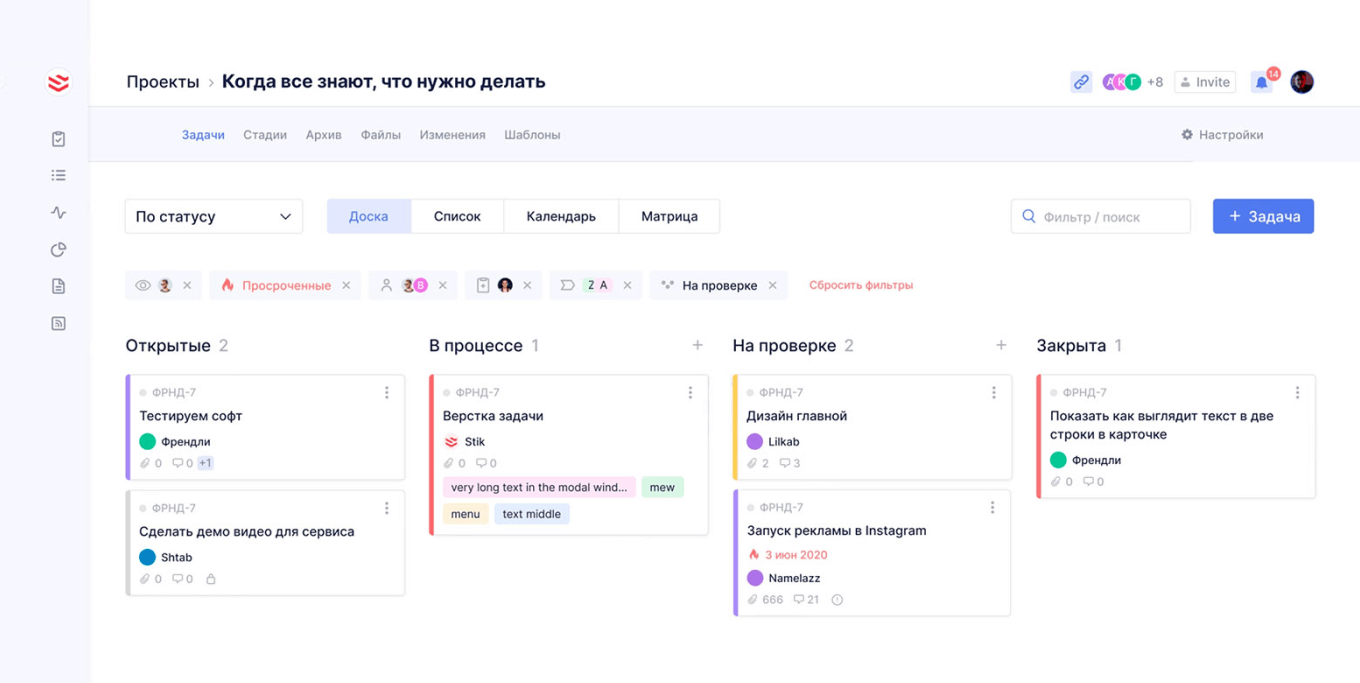The height and width of the screenshot is (683, 1360).
Task: Open the activity pulse icon in sidebar
Action: (58, 212)
